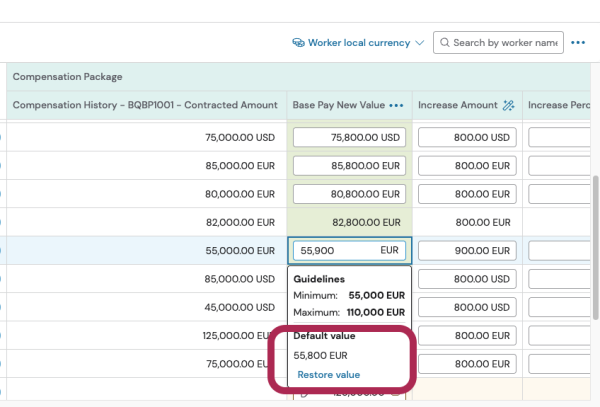Click the currency icon beside Worker local currency

(x=298, y=43)
